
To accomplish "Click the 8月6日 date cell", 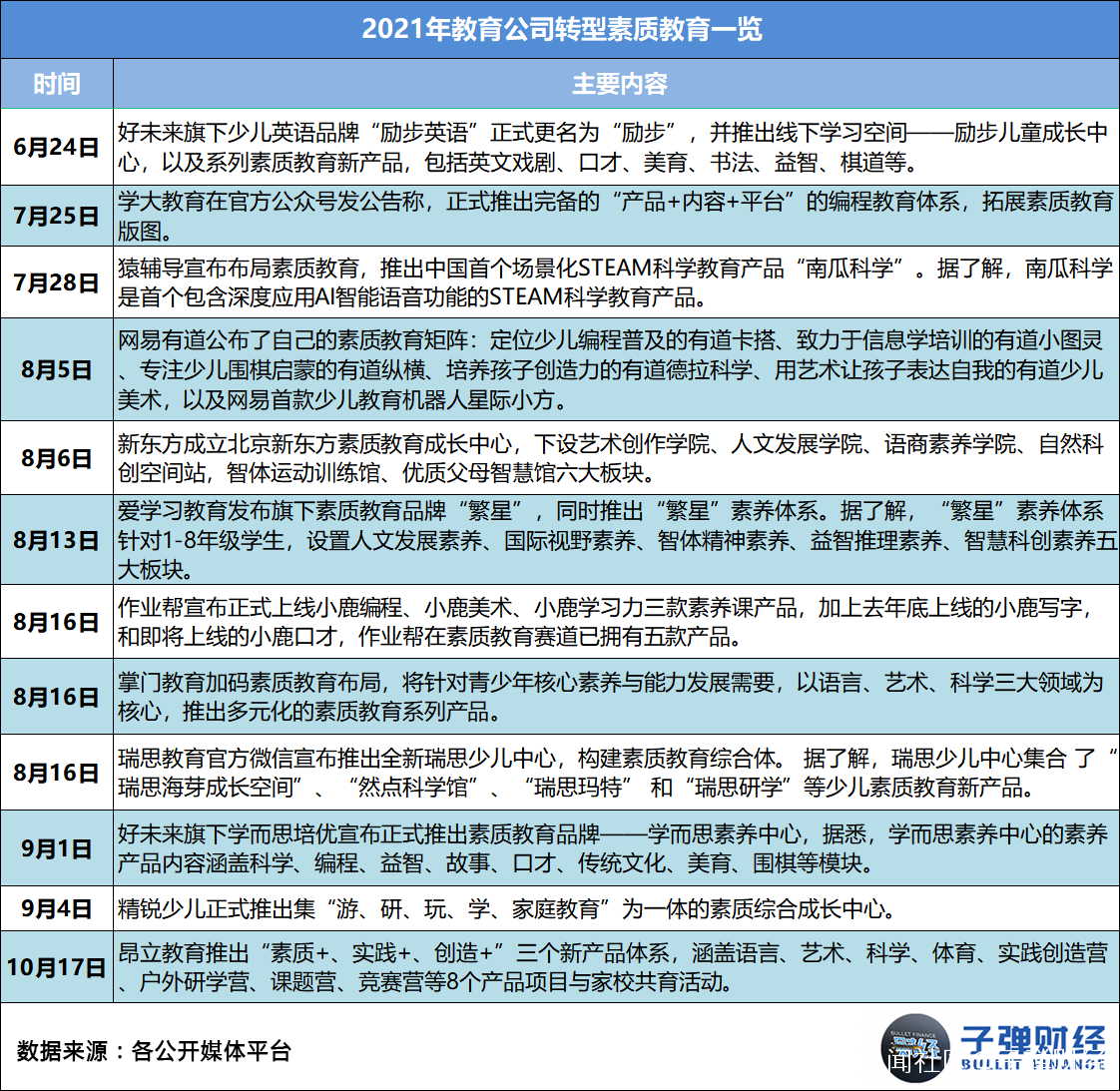I will [x=57, y=458].
